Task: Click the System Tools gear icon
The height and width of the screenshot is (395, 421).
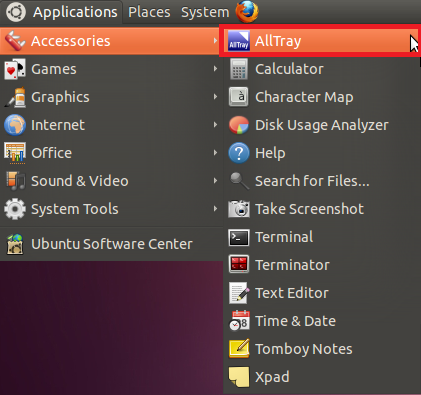Action: (x=15, y=209)
